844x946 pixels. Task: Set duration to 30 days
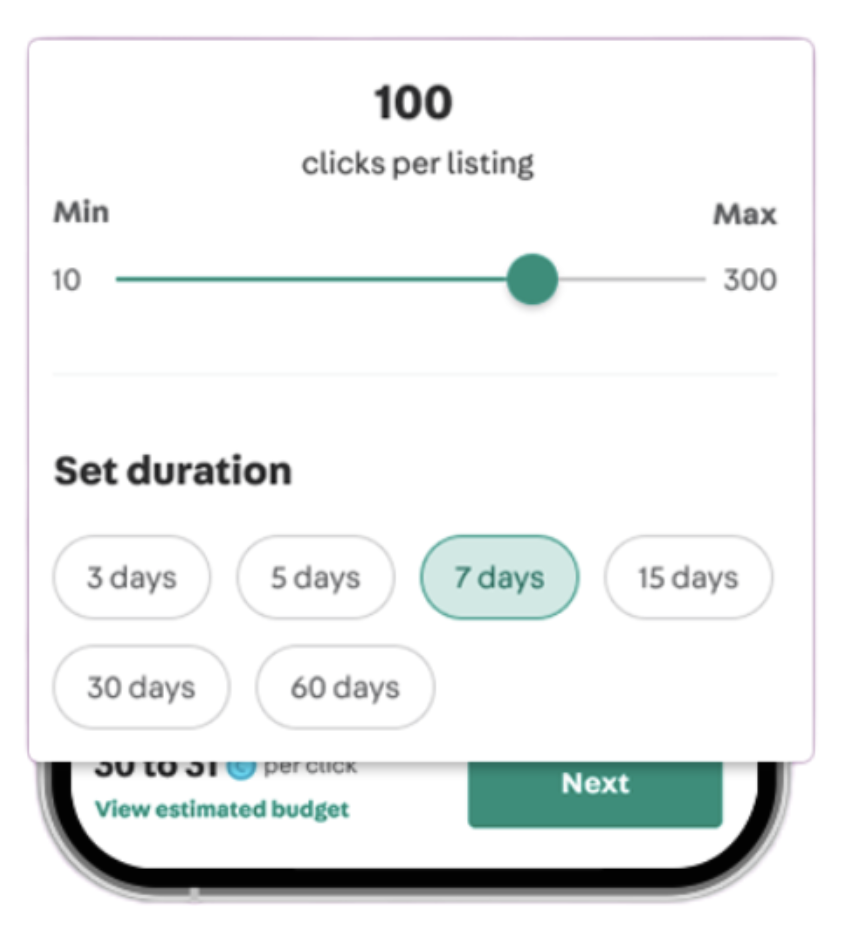(141, 688)
